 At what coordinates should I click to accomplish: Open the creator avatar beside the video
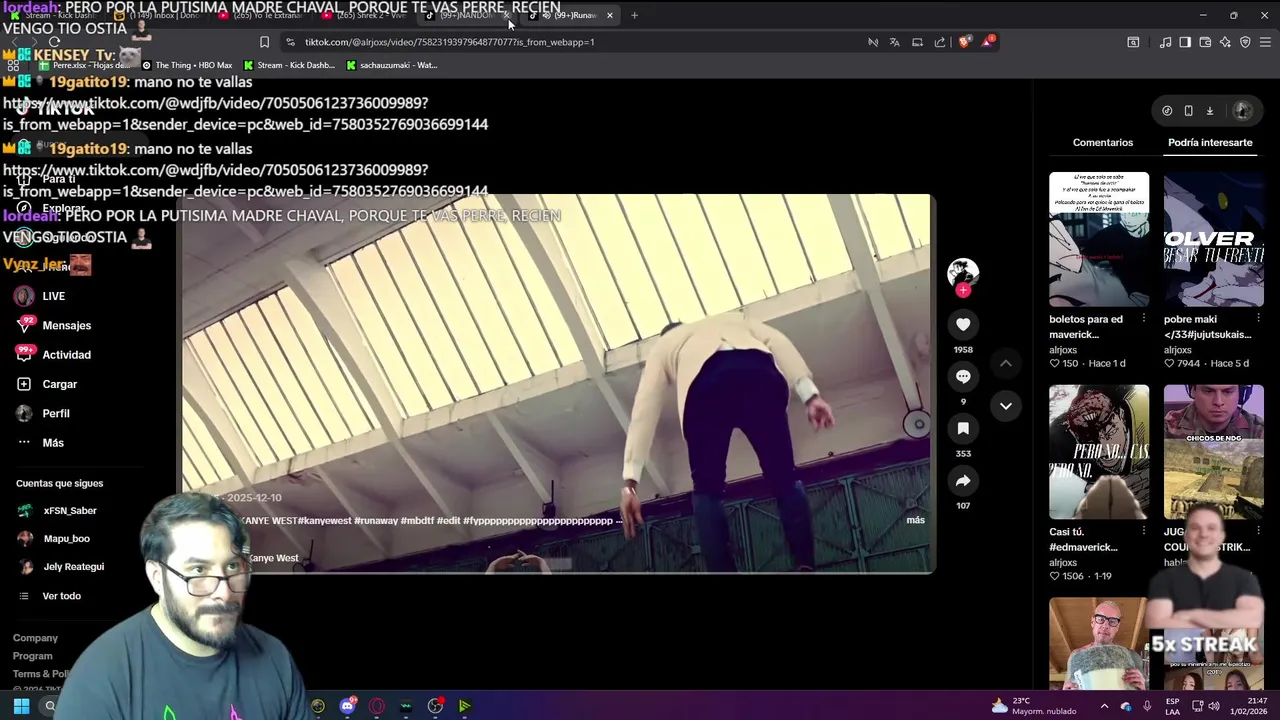click(x=963, y=271)
